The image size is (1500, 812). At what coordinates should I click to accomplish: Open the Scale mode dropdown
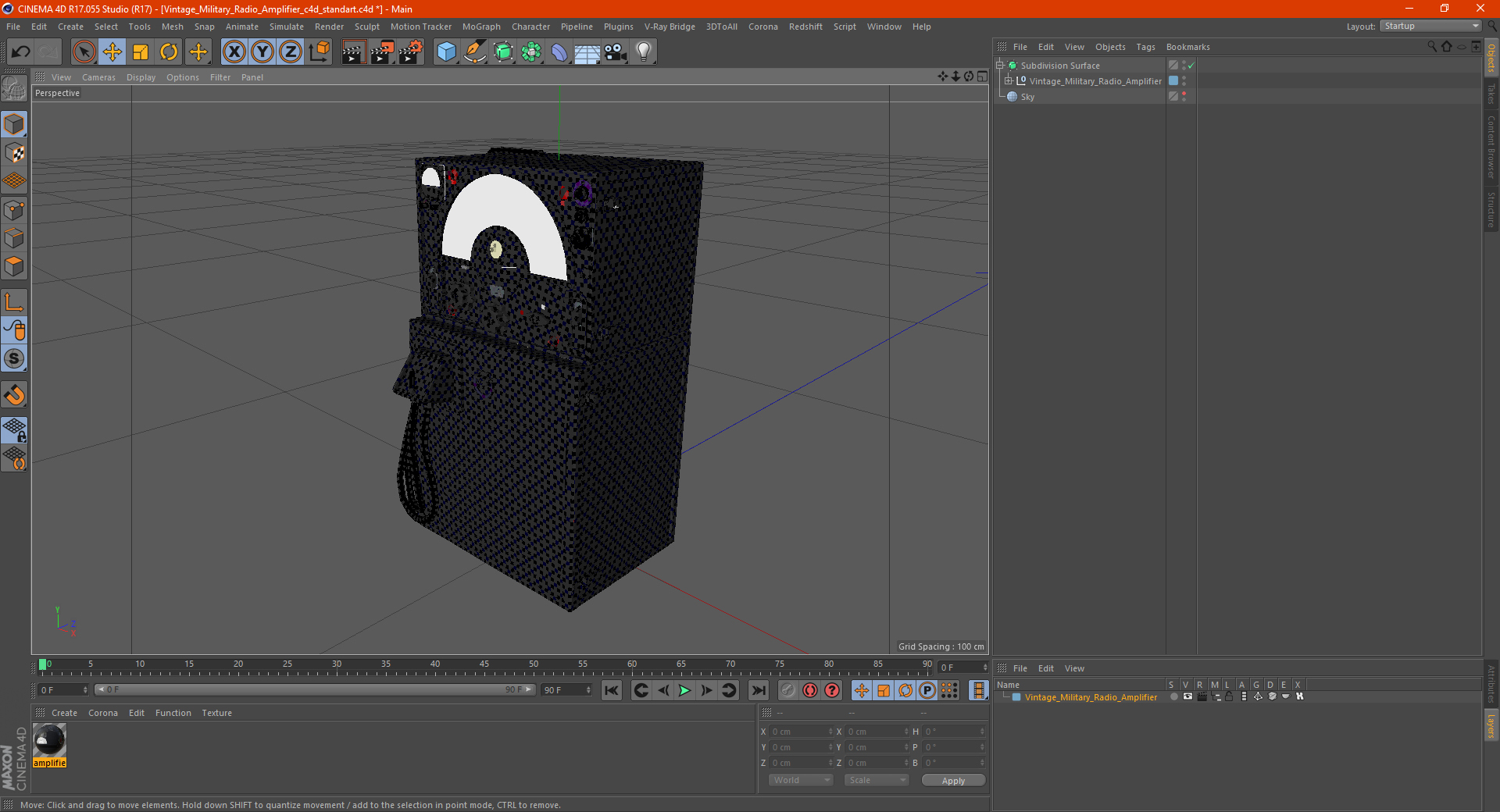coord(877,780)
